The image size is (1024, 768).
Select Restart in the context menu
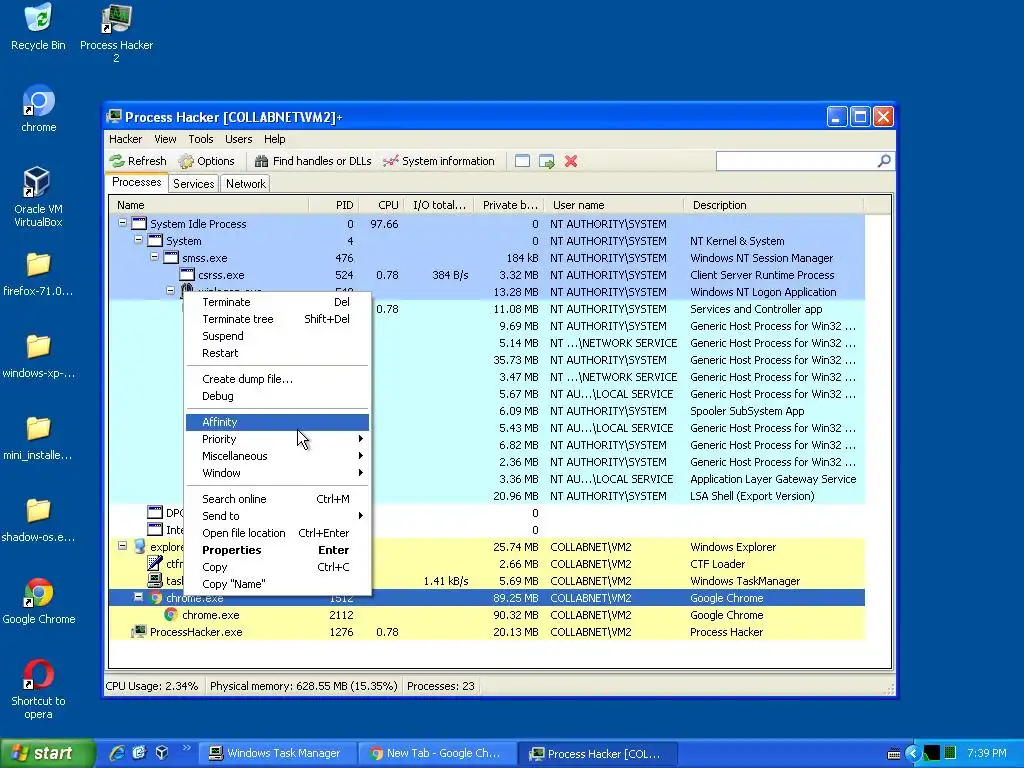[x=277, y=353]
